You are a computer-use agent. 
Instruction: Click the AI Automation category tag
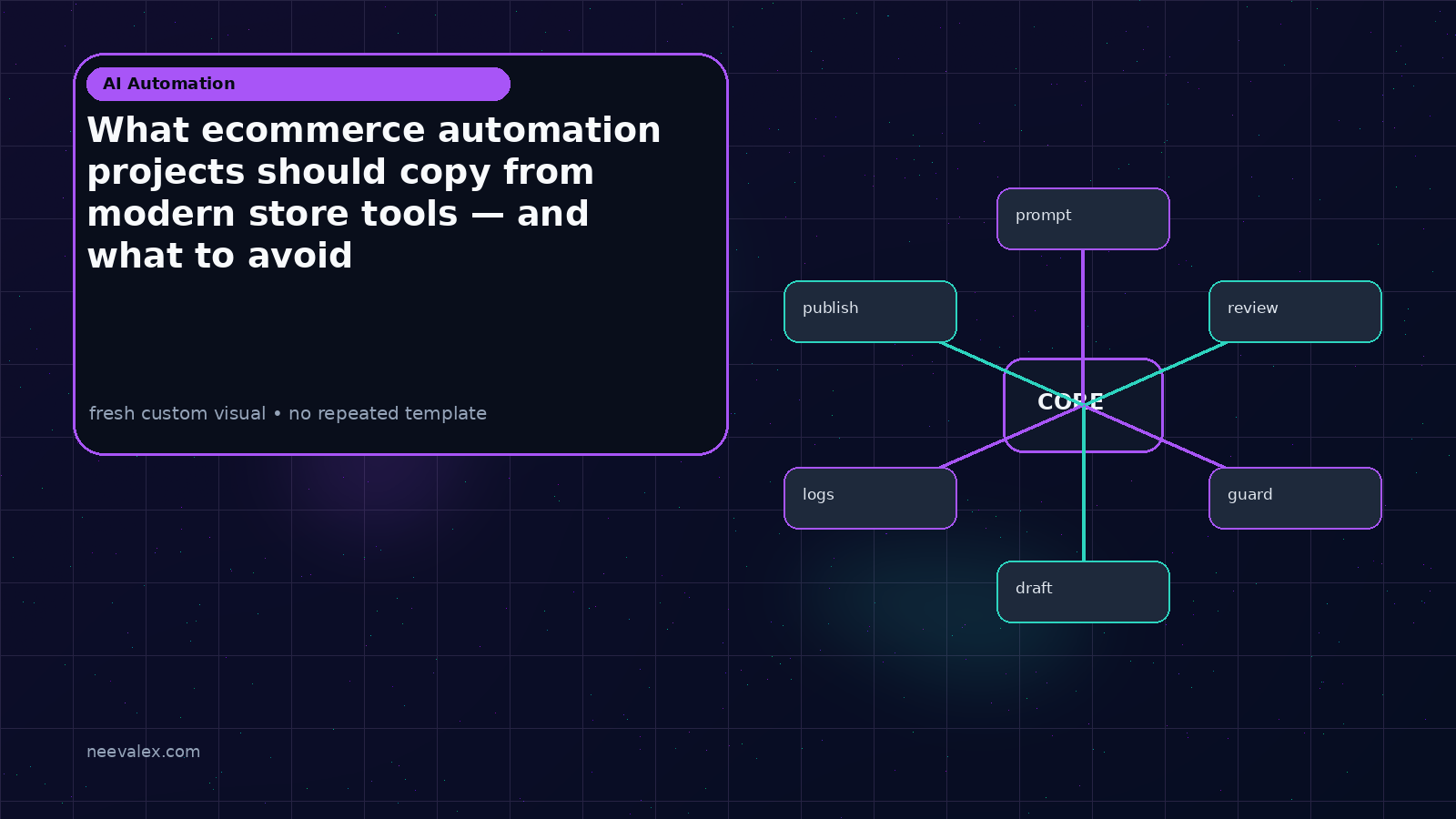(298, 84)
